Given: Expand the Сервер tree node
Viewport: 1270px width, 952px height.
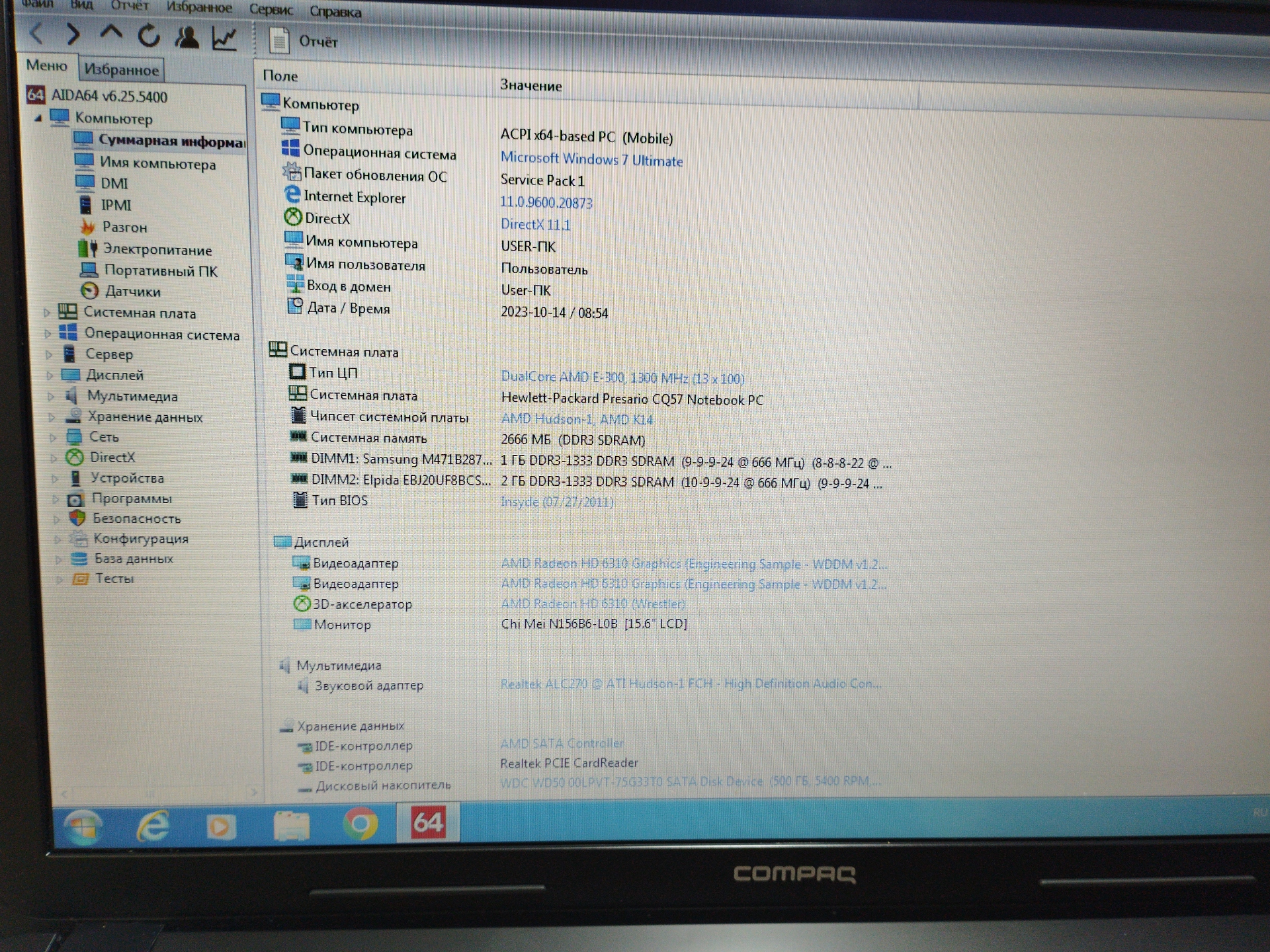Looking at the screenshot, I should click(48, 354).
